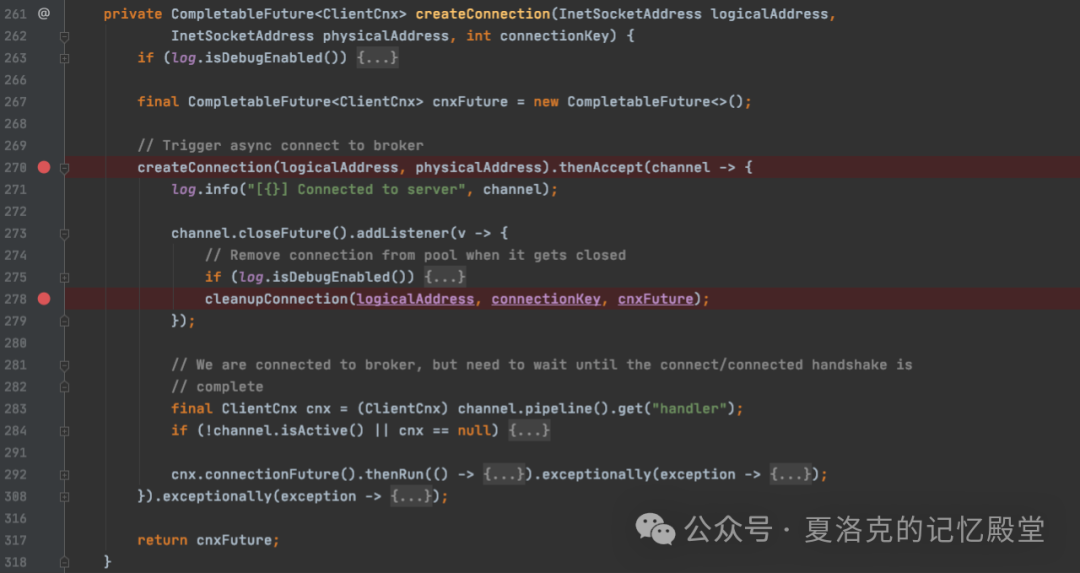Expand the thenRun folded {...} on line 292
Screen dimensions: 1080x573
[x=504, y=475]
